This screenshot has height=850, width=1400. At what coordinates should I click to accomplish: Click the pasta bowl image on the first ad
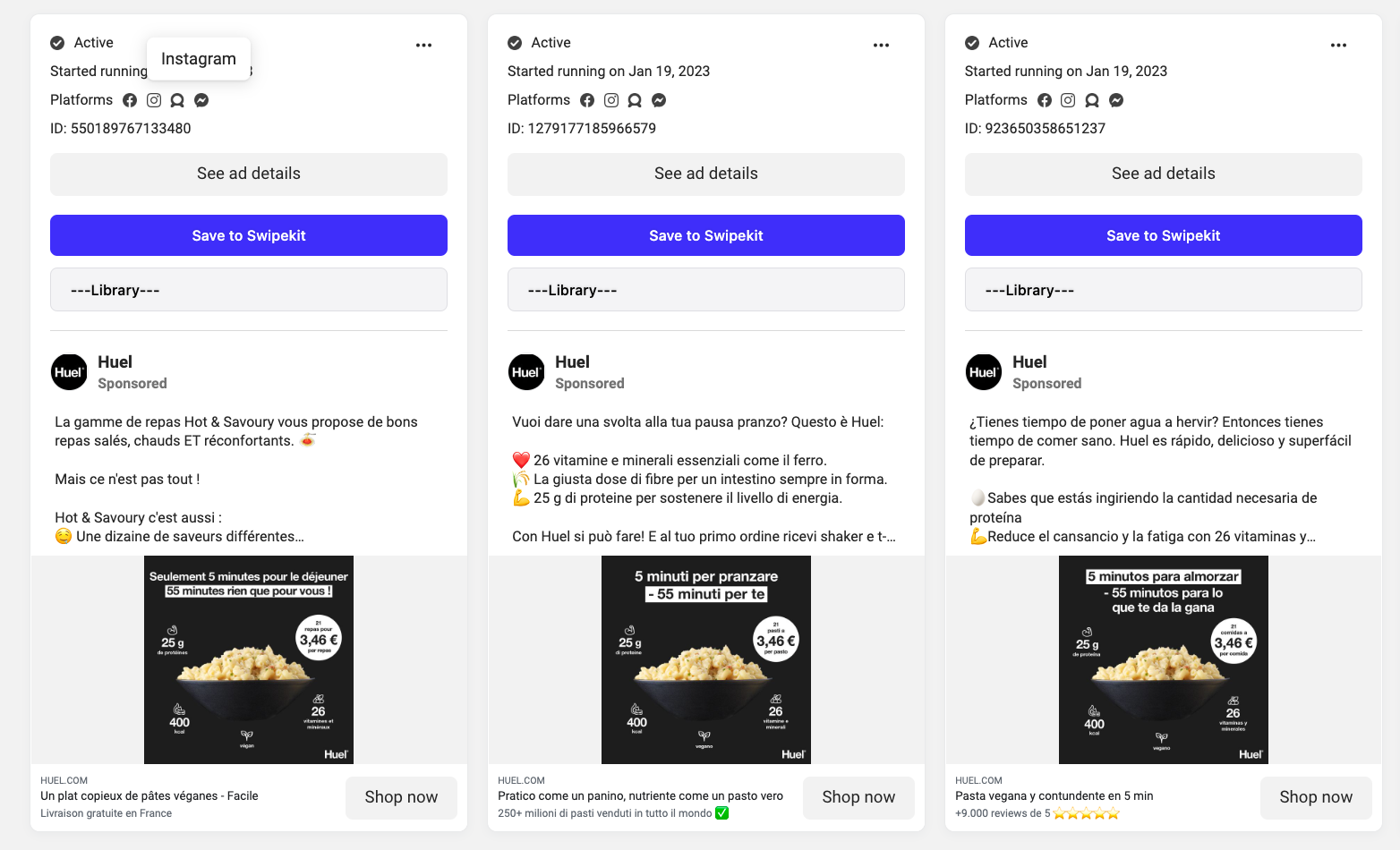click(x=248, y=660)
